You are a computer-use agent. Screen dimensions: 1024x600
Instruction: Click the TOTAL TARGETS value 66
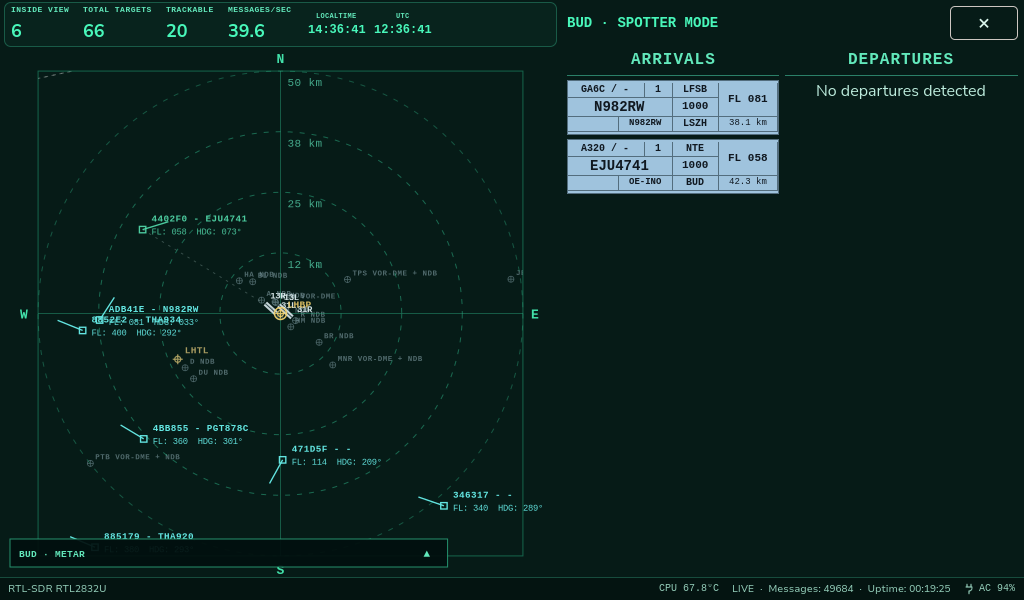point(93,31)
